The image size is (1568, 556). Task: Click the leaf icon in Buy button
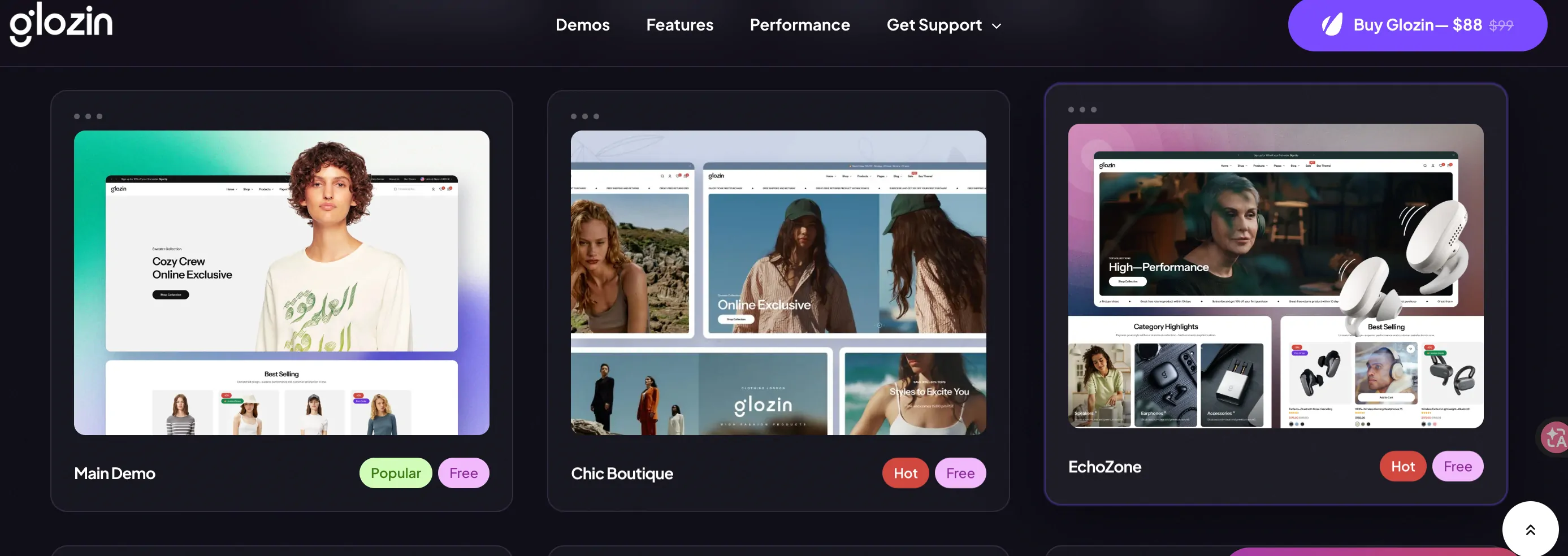click(x=1331, y=25)
